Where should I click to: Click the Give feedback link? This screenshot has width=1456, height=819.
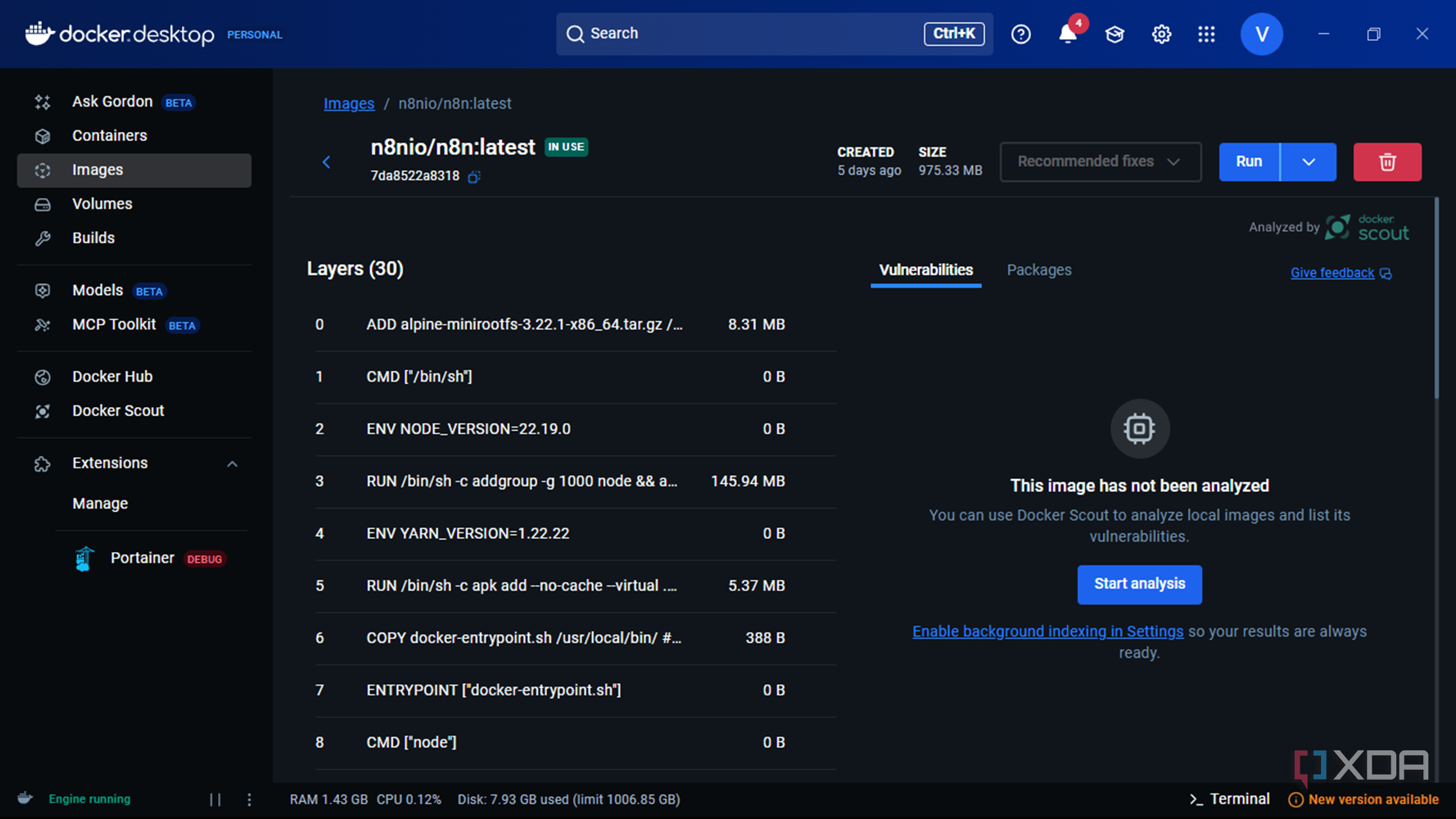tap(1332, 274)
